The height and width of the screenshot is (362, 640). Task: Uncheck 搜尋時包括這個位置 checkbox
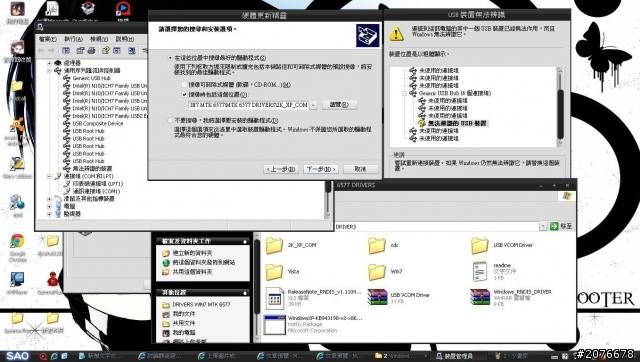click(184, 95)
